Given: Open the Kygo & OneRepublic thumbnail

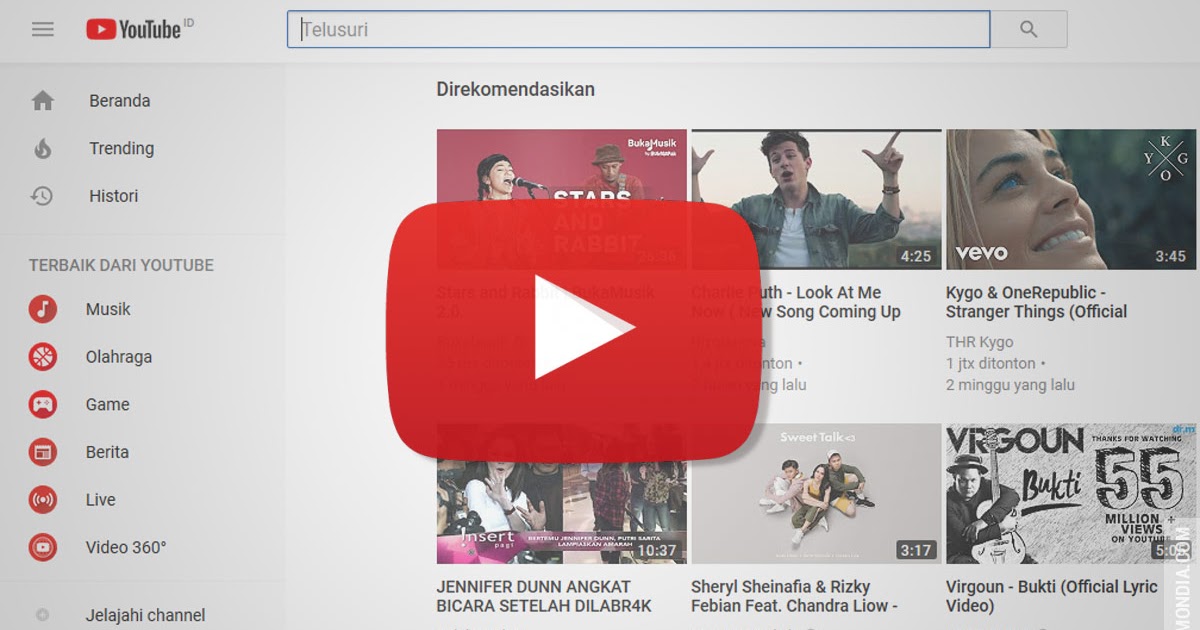Looking at the screenshot, I should 1071,199.
